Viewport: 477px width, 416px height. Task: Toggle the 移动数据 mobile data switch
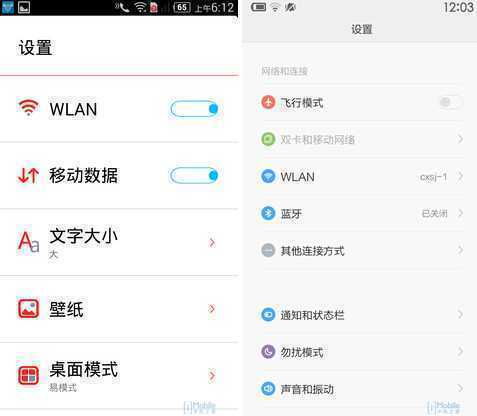coord(195,175)
